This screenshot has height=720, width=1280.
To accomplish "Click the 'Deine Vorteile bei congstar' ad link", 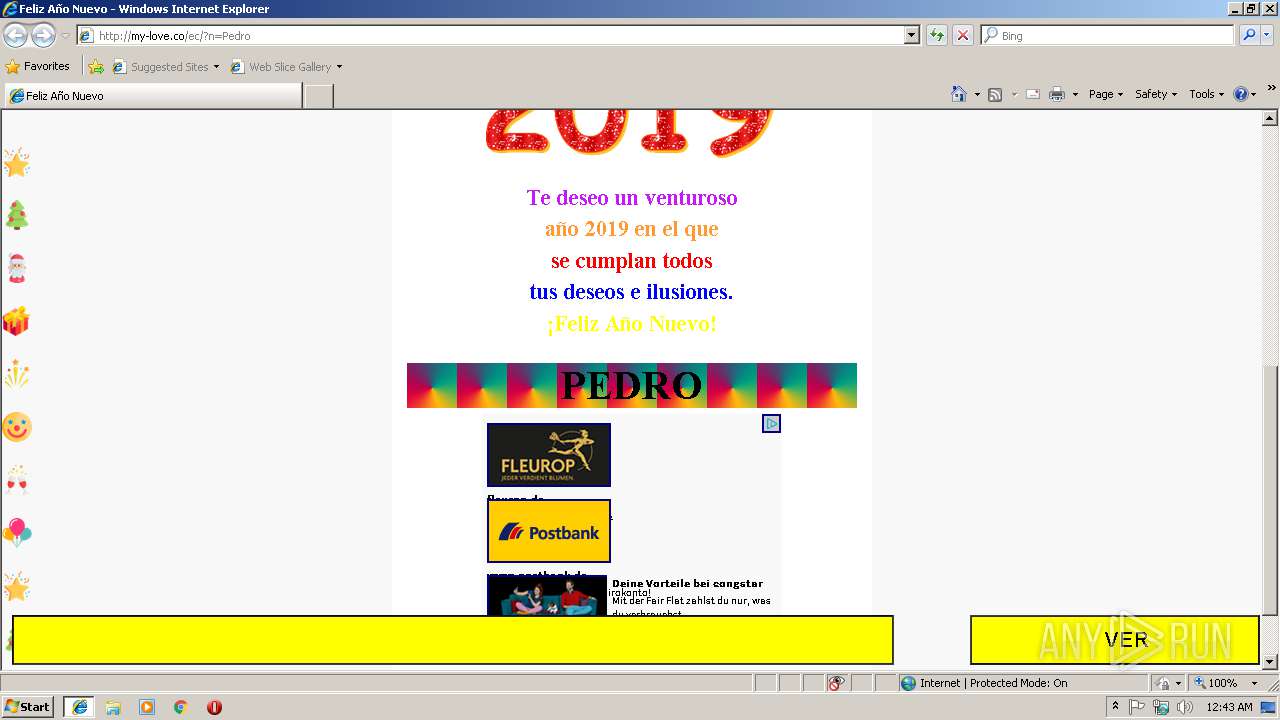I will tap(687, 583).
